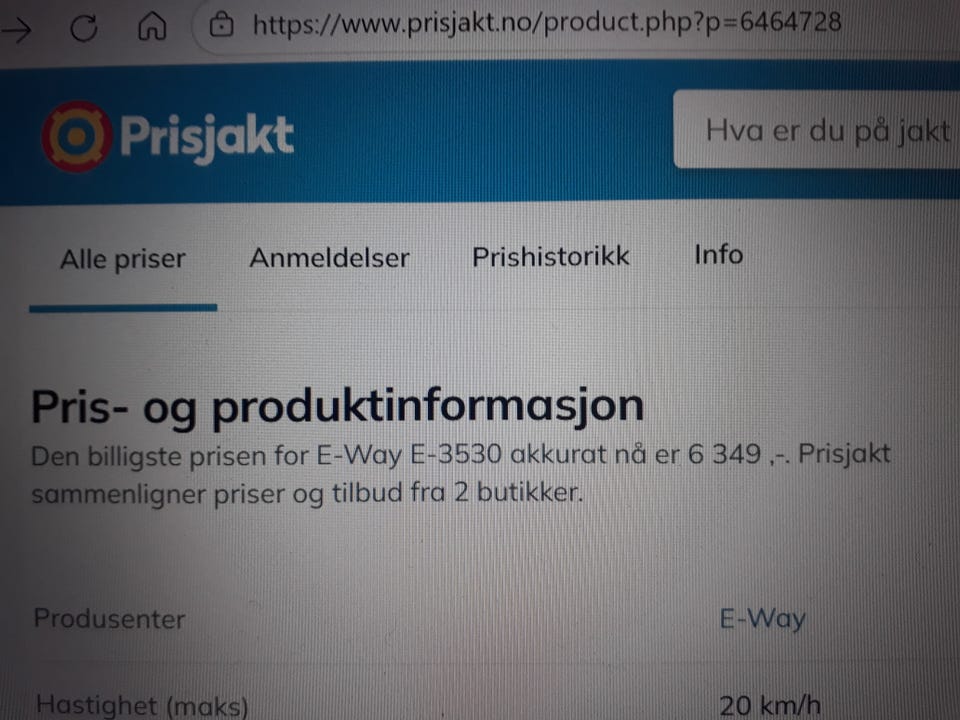Image resolution: width=960 pixels, height=720 pixels.
Task: Show the Info tab
Action: (719, 254)
